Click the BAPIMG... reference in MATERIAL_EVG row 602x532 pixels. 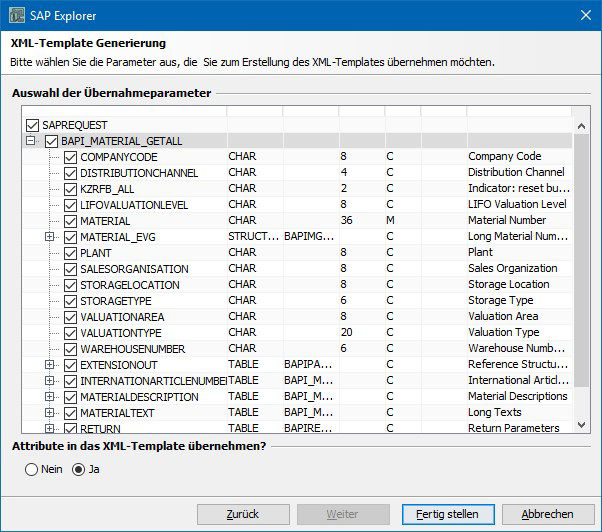pyautogui.click(x=309, y=236)
